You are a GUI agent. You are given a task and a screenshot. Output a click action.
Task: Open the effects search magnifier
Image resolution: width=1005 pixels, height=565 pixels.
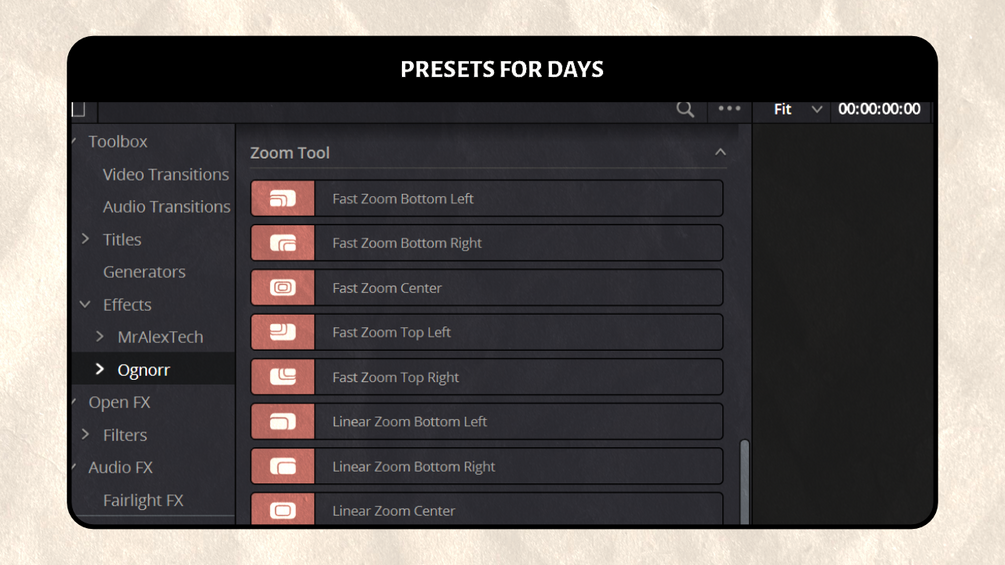click(x=685, y=109)
